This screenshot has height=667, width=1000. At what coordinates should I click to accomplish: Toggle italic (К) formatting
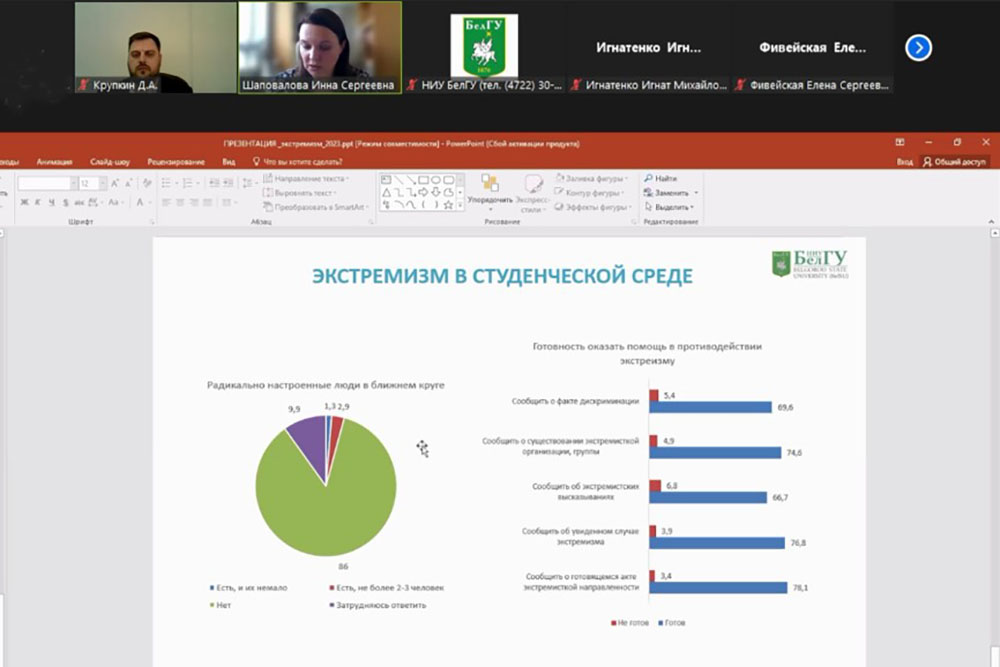pyautogui.click(x=37, y=202)
